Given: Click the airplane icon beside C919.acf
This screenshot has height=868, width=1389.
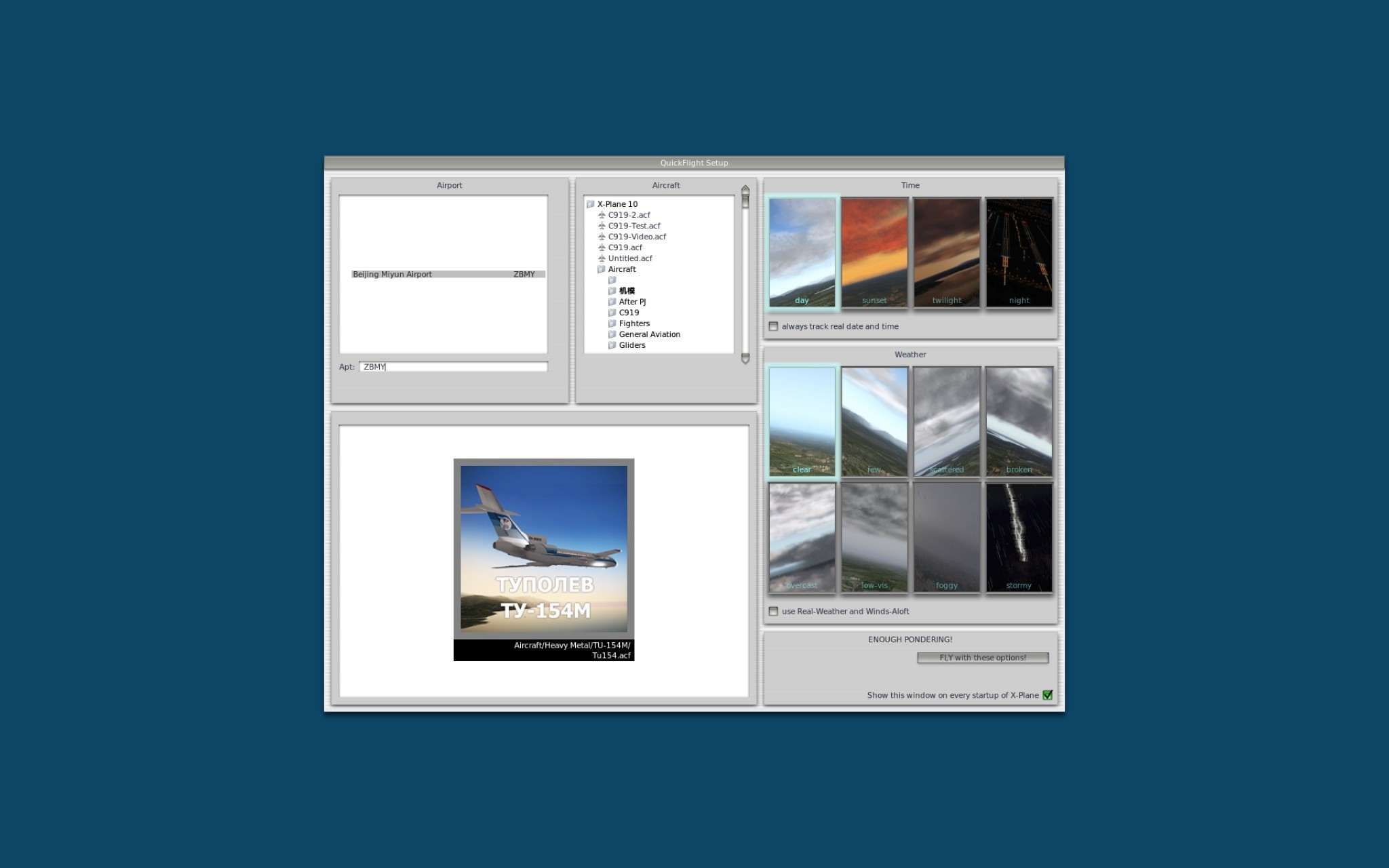Looking at the screenshot, I should point(602,248).
